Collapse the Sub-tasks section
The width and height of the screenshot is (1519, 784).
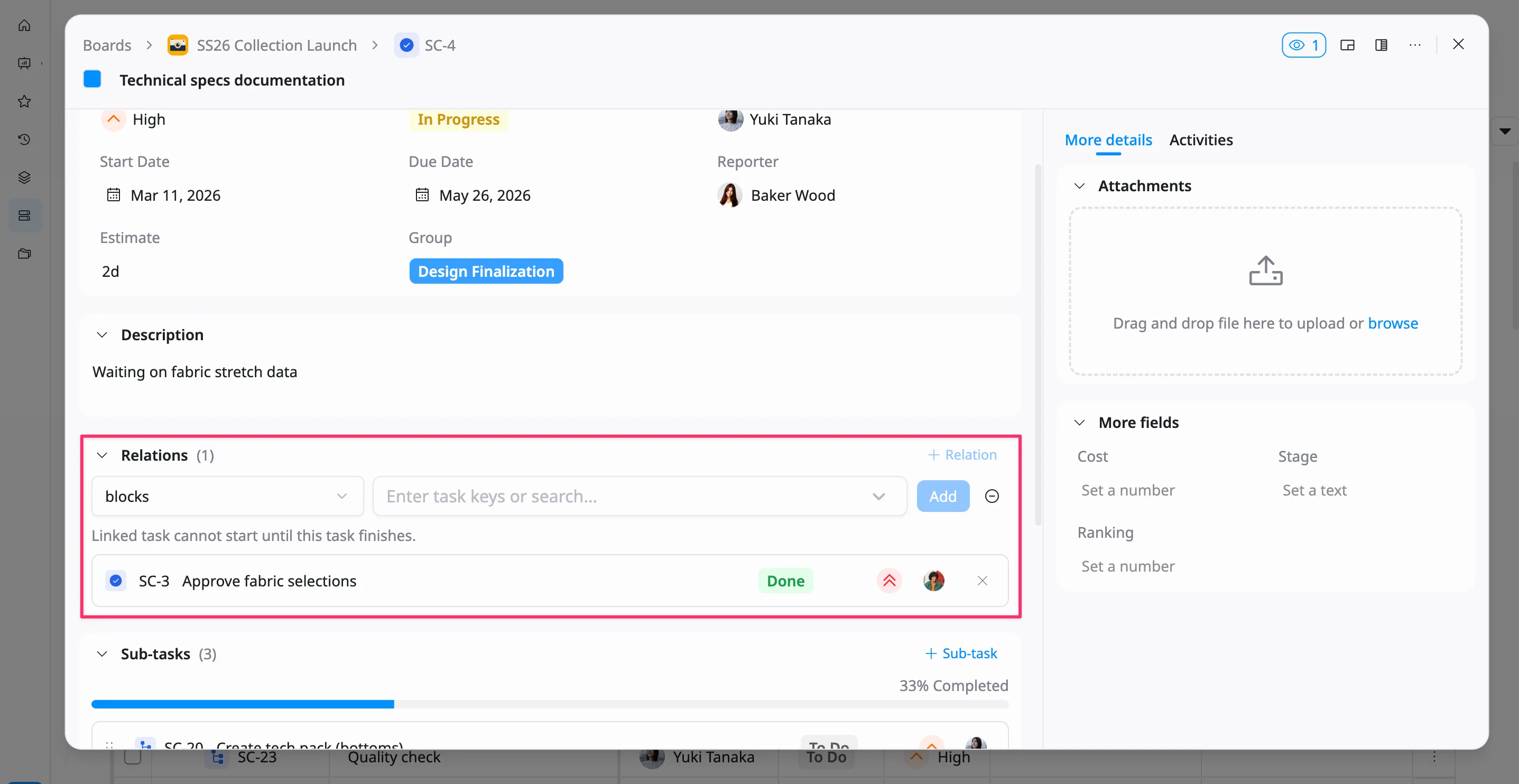pos(102,655)
